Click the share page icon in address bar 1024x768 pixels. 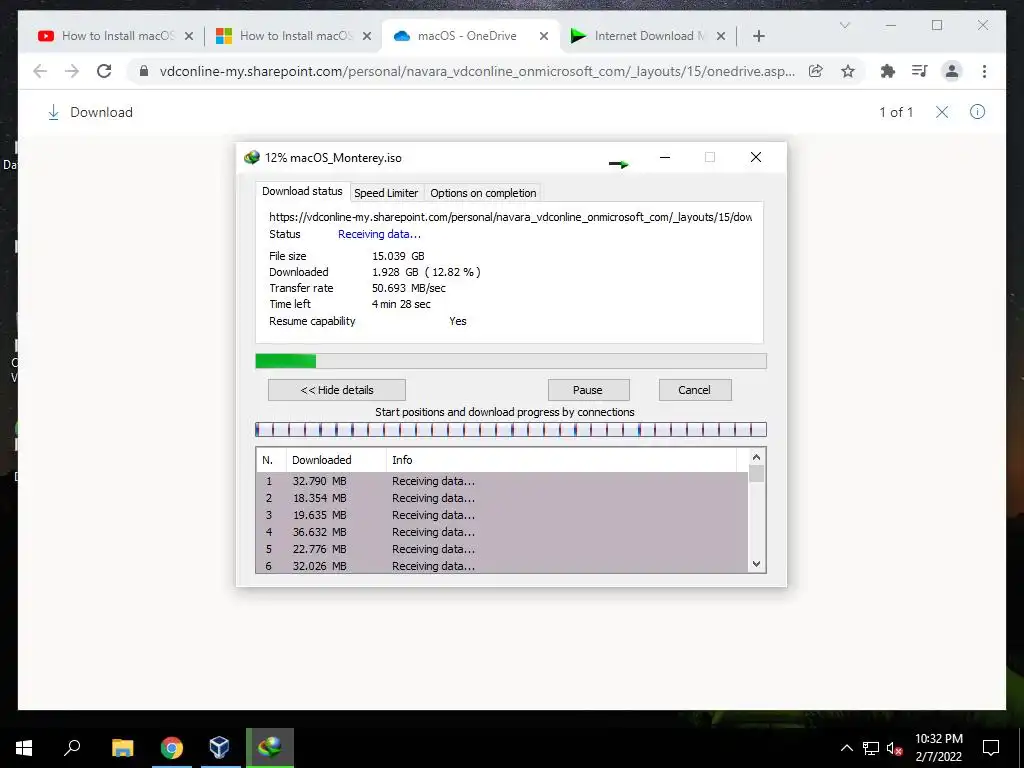tap(816, 71)
